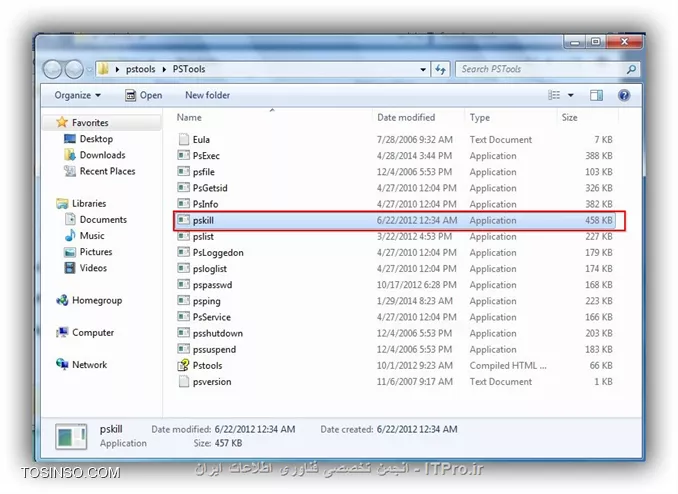The width and height of the screenshot is (678, 494).
Task: Click the Back navigation arrow button
Action: pyautogui.click(x=53, y=69)
